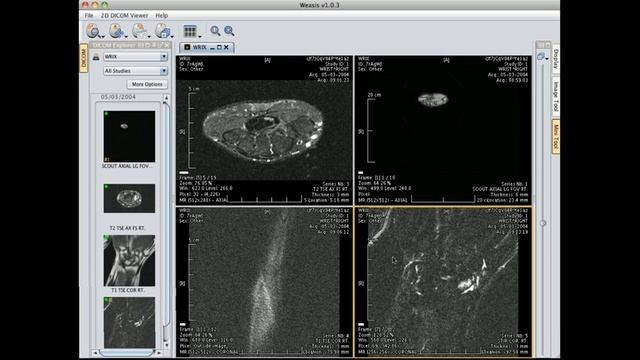Viewport: 640px width, 360px height.
Task: Click the thumbnail list scroll-up arrow
Action: click(166, 98)
